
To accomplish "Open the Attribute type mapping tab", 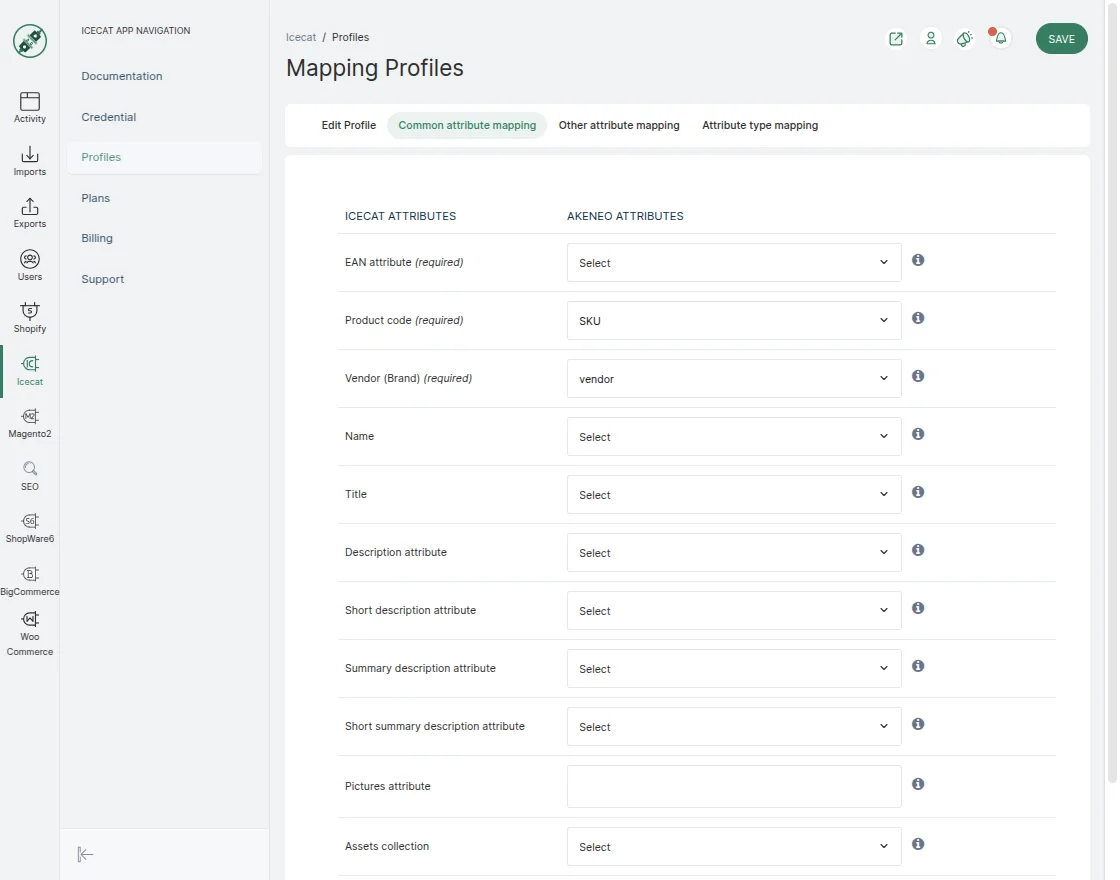I will (x=758, y=125).
